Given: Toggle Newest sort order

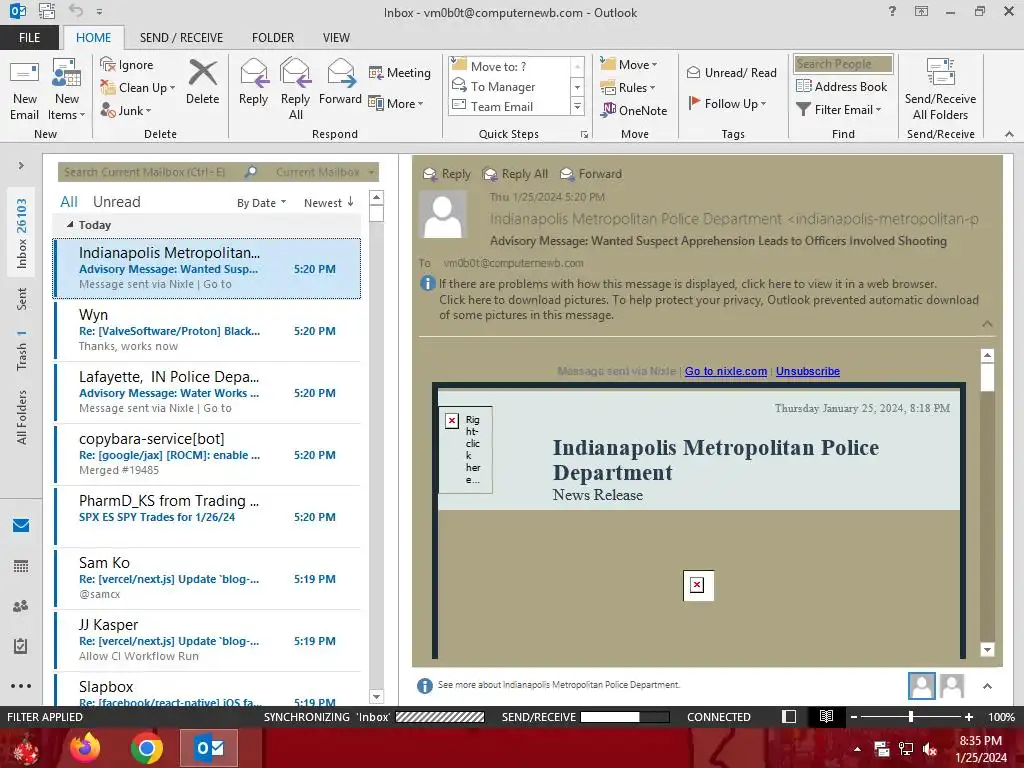Looking at the screenshot, I should (328, 203).
